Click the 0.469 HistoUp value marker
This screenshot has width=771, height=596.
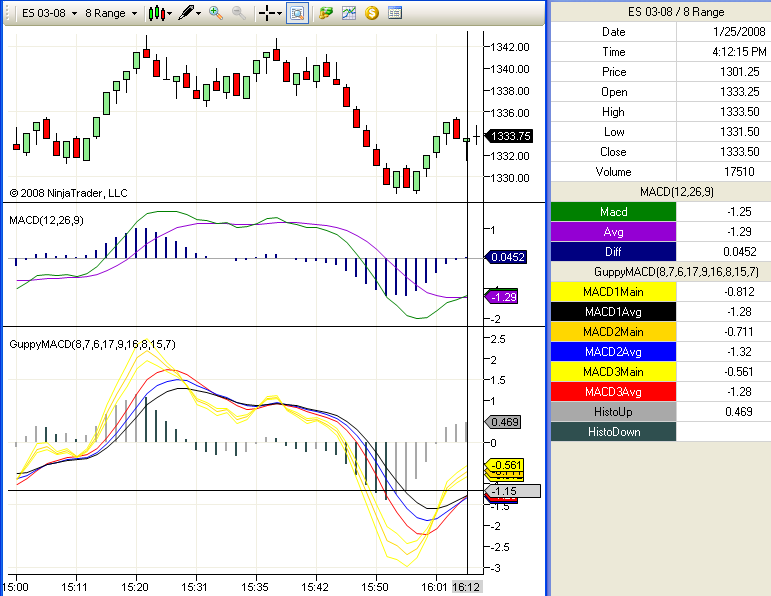point(503,422)
